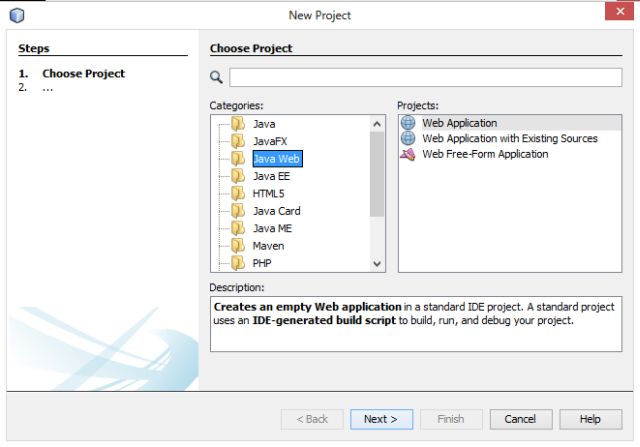Click the Web Application globe icon
Viewport: 640px width, 447px height.
408,122
